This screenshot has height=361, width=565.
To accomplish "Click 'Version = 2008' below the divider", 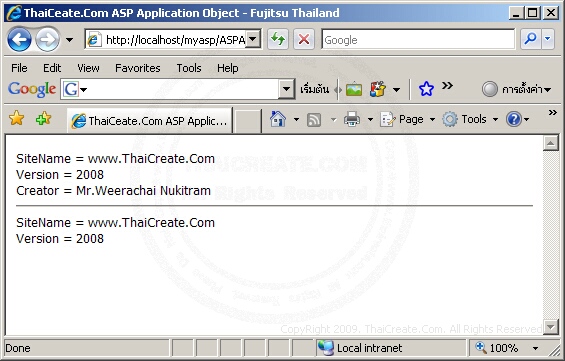I will [x=60, y=239].
